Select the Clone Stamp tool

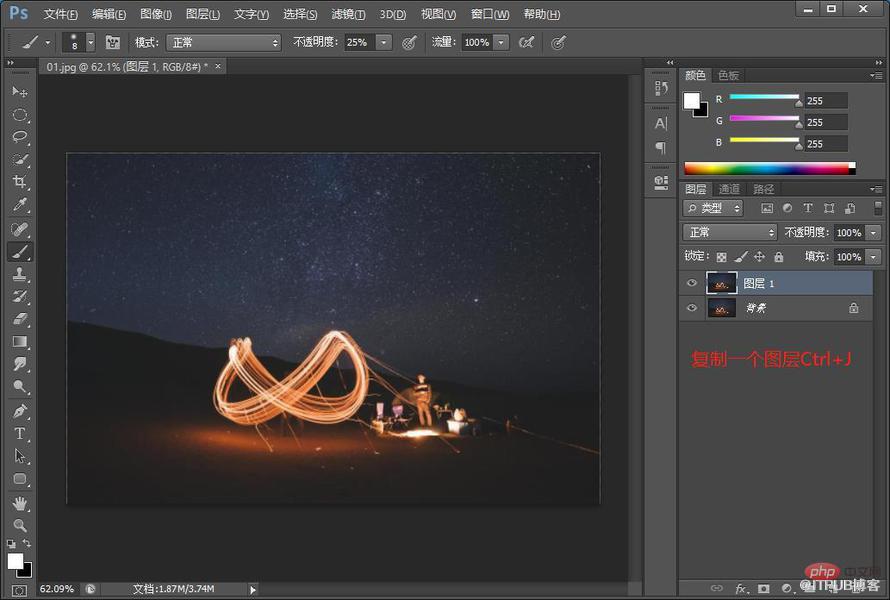(x=19, y=274)
